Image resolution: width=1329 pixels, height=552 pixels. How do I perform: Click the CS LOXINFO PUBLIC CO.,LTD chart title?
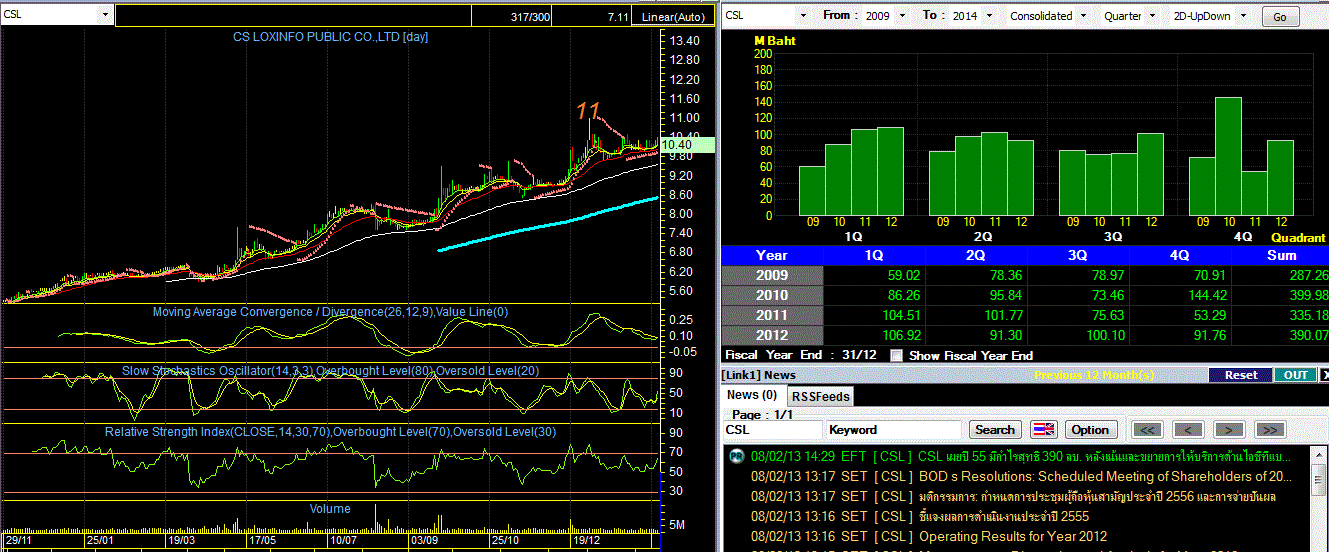pyautogui.click(x=330, y=37)
